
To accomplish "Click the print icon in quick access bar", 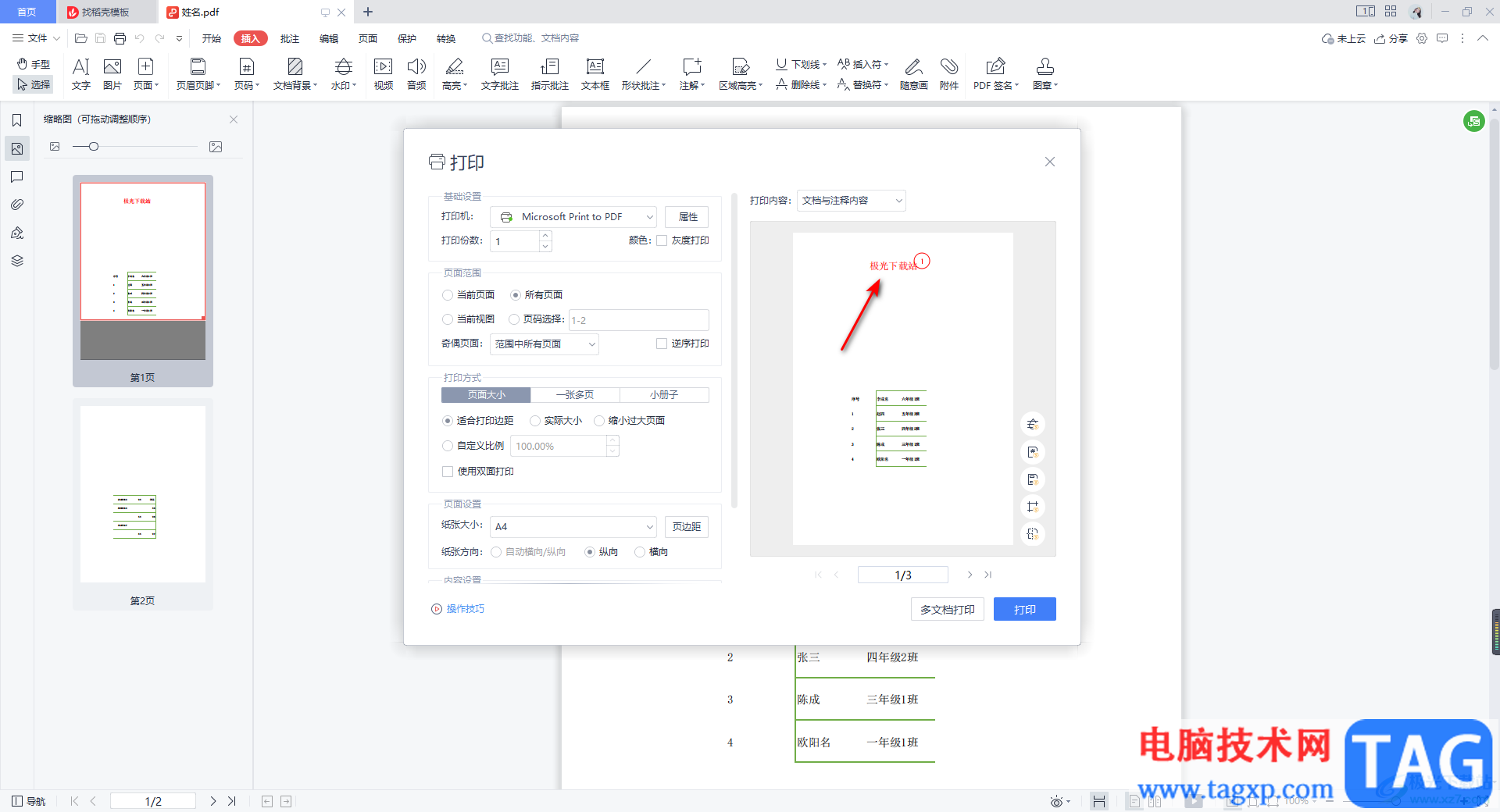I will tap(120, 38).
